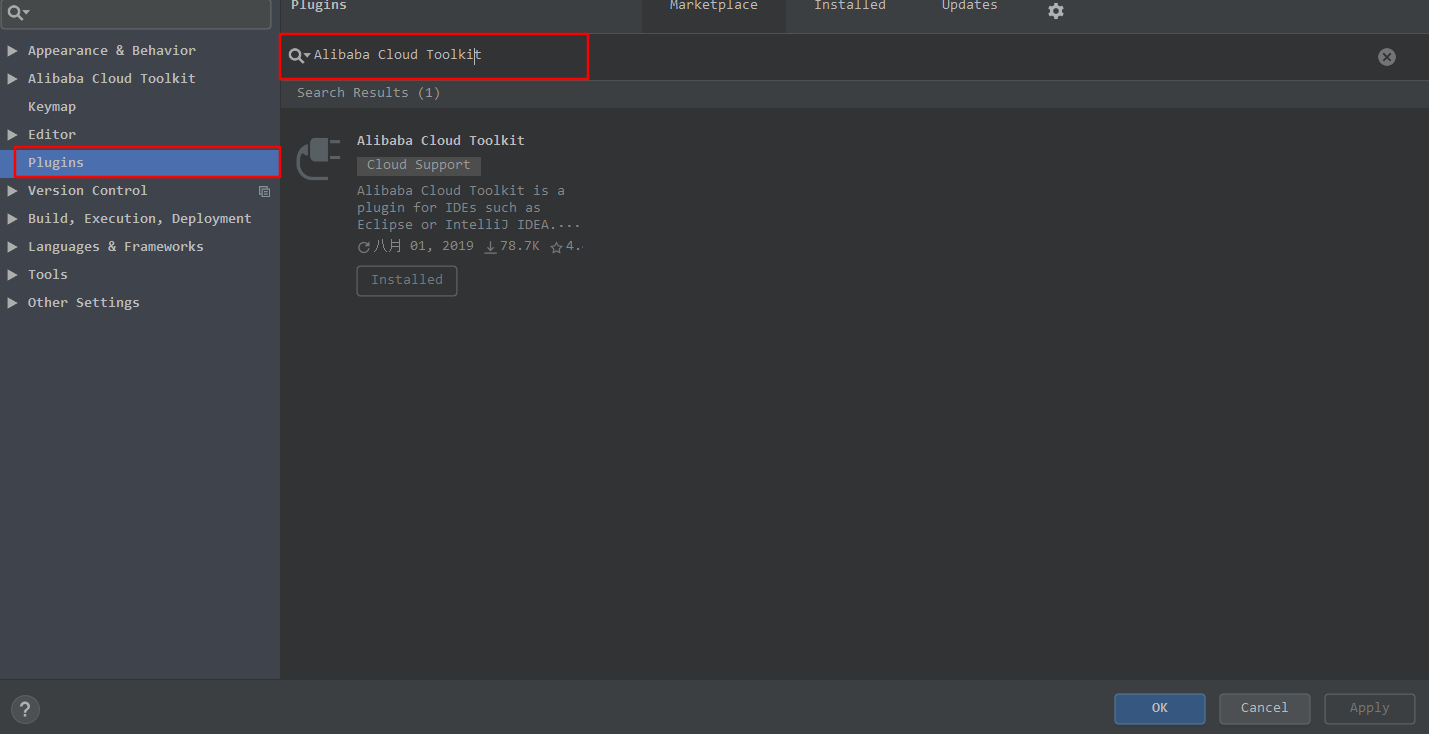
Task: Click the Cloud Support tag
Action: tap(419, 166)
